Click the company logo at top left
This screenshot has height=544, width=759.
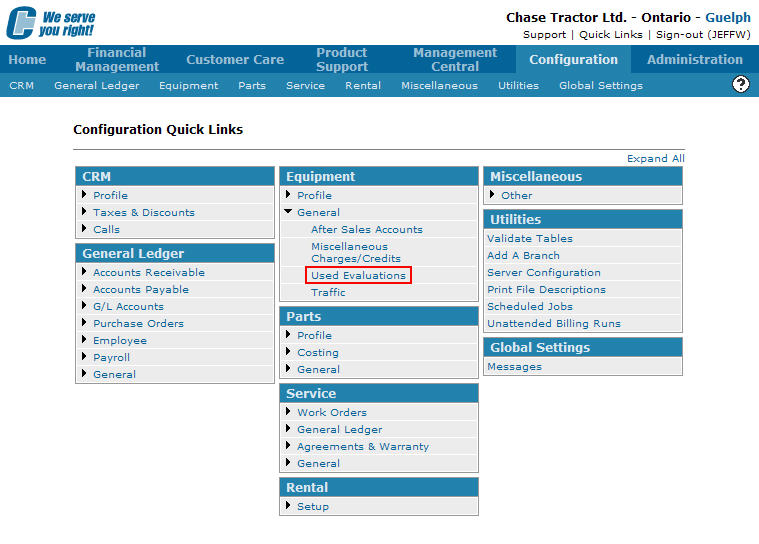point(51,23)
